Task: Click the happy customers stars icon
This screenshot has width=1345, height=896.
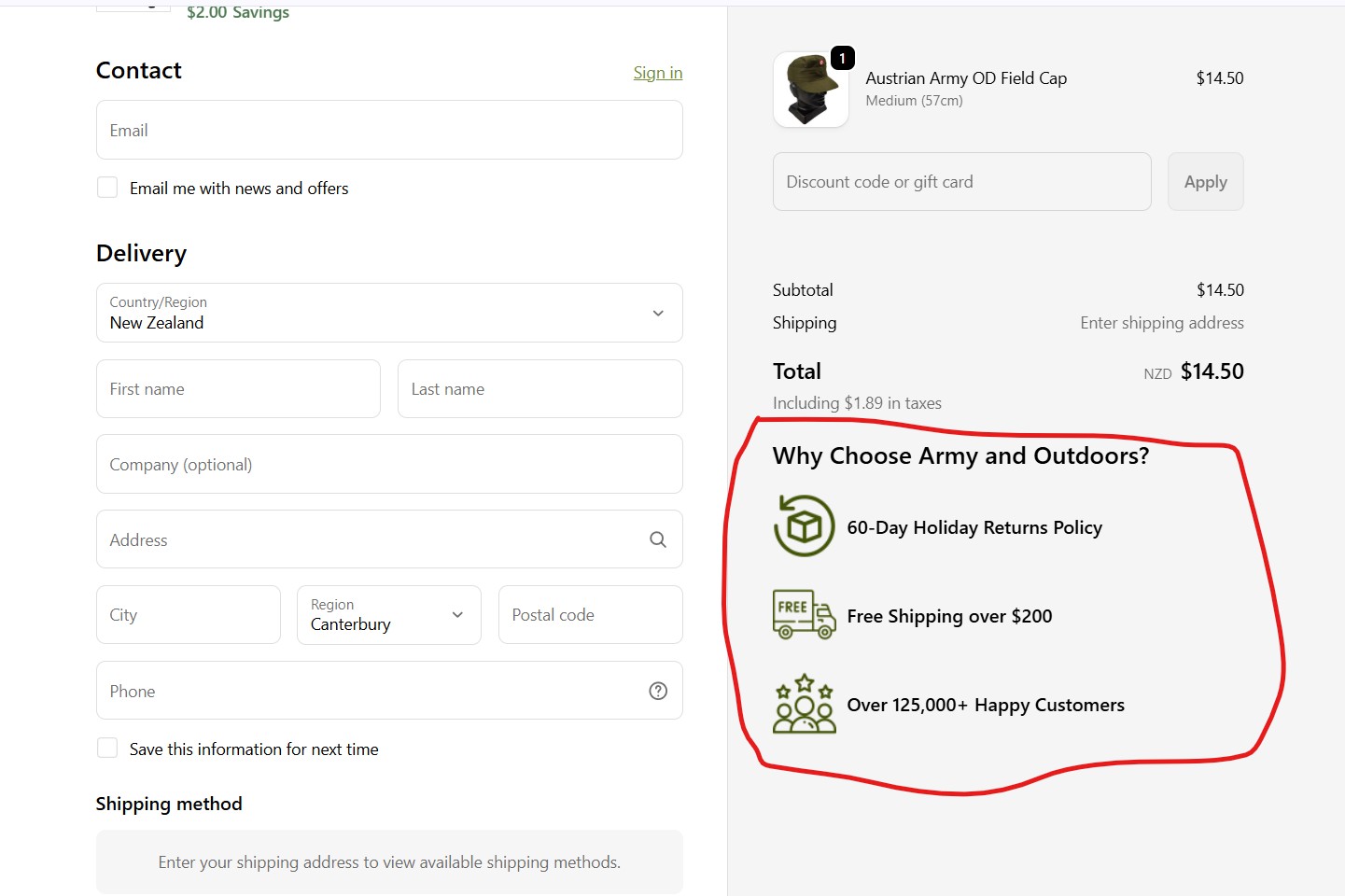Action: pos(804,704)
